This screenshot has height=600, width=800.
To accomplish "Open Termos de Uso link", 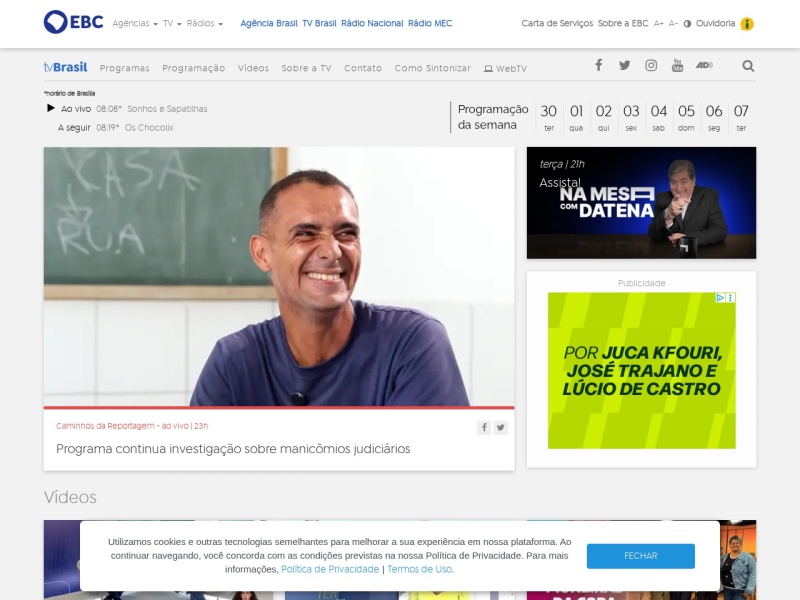I will [x=420, y=569].
